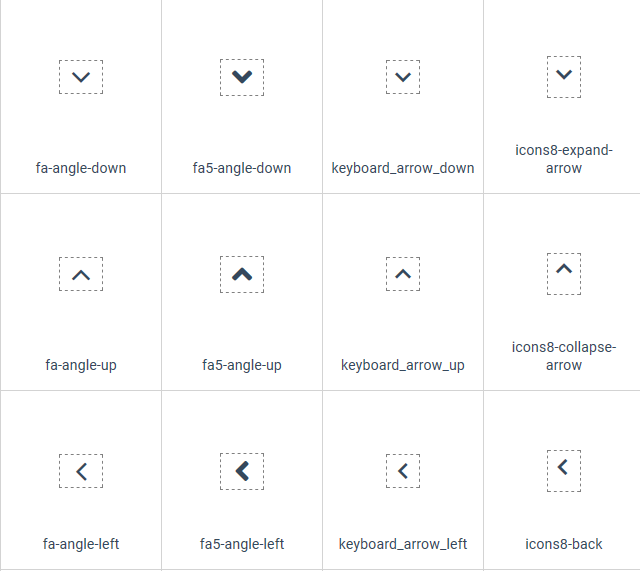Click the icons8-expand-arrow name label
This screenshot has width=640, height=571.
click(564, 159)
